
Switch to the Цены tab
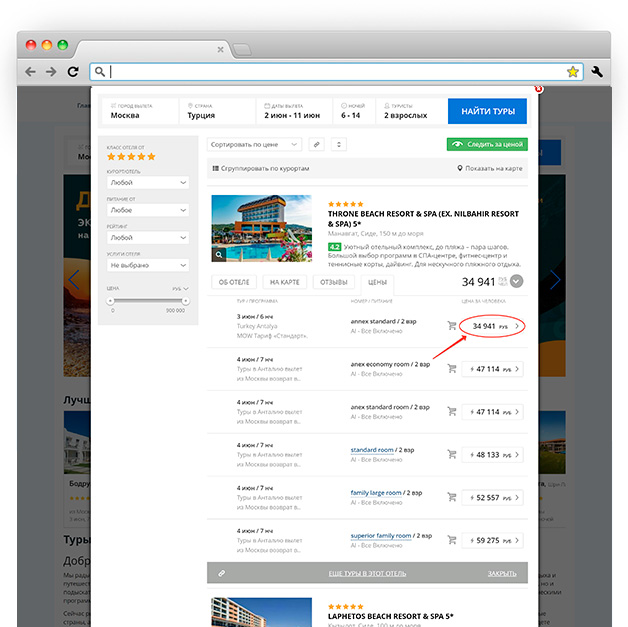pyautogui.click(x=377, y=283)
